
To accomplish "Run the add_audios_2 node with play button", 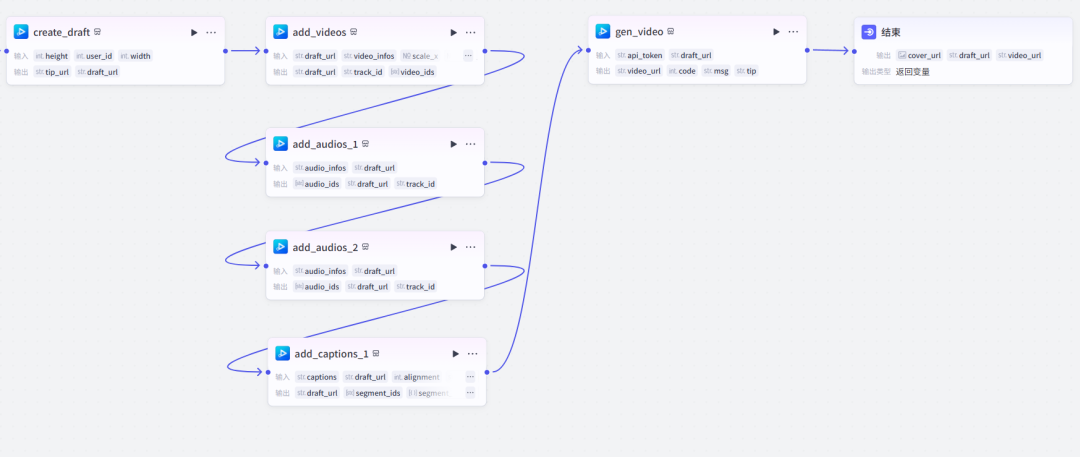I will point(454,247).
